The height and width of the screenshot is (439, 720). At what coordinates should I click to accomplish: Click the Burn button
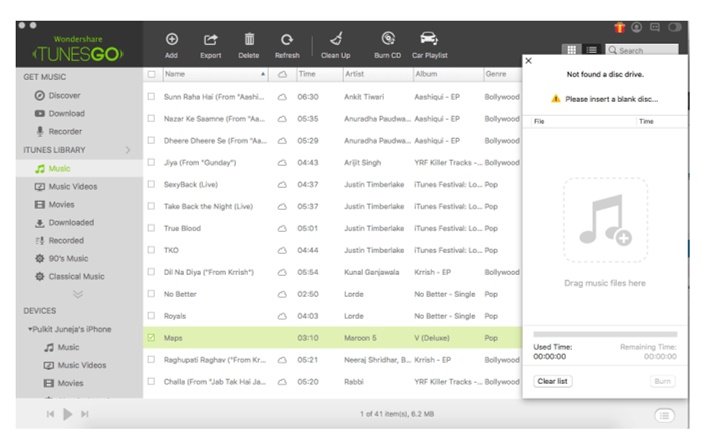tap(662, 381)
